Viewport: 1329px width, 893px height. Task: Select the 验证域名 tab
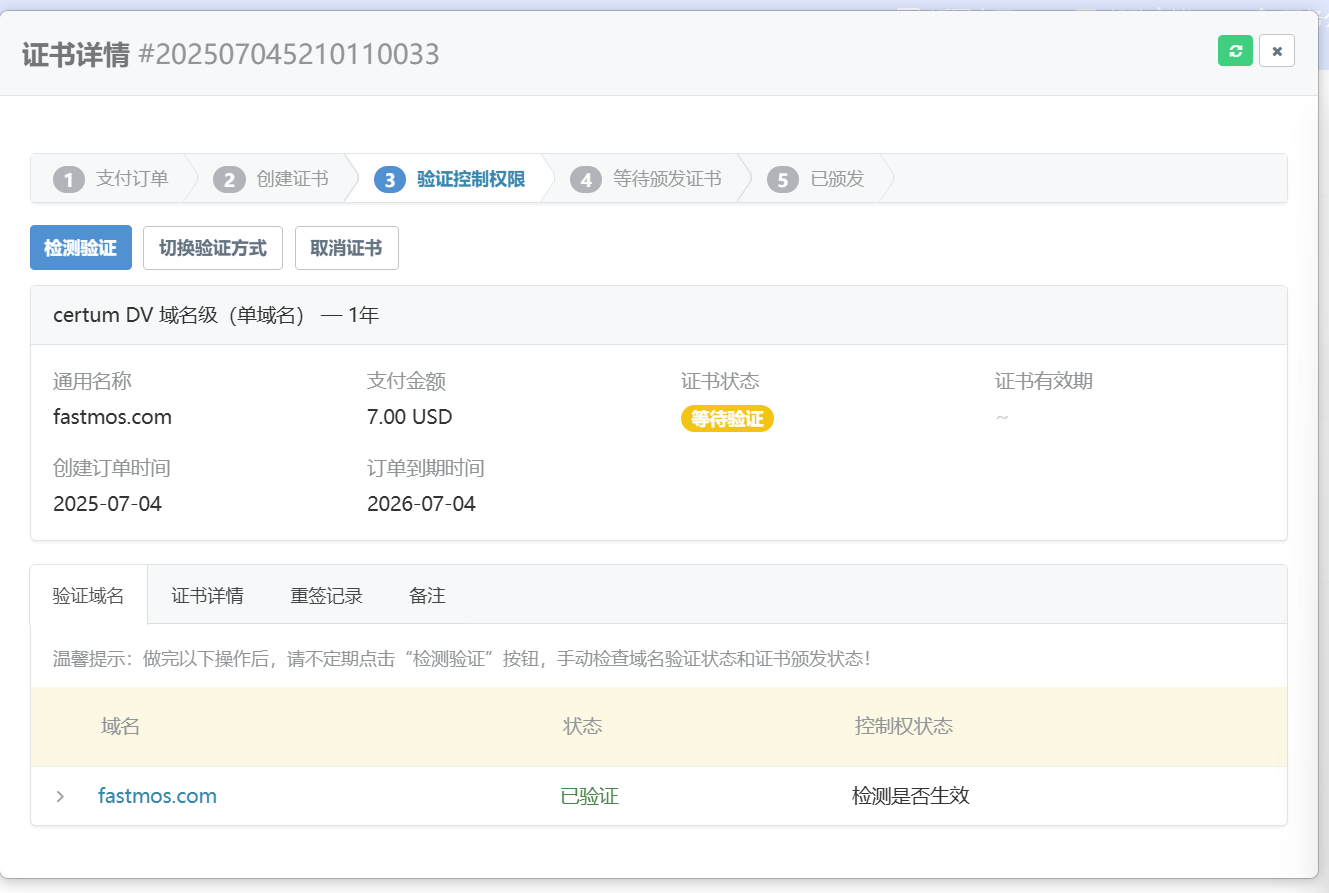pos(89,595)
